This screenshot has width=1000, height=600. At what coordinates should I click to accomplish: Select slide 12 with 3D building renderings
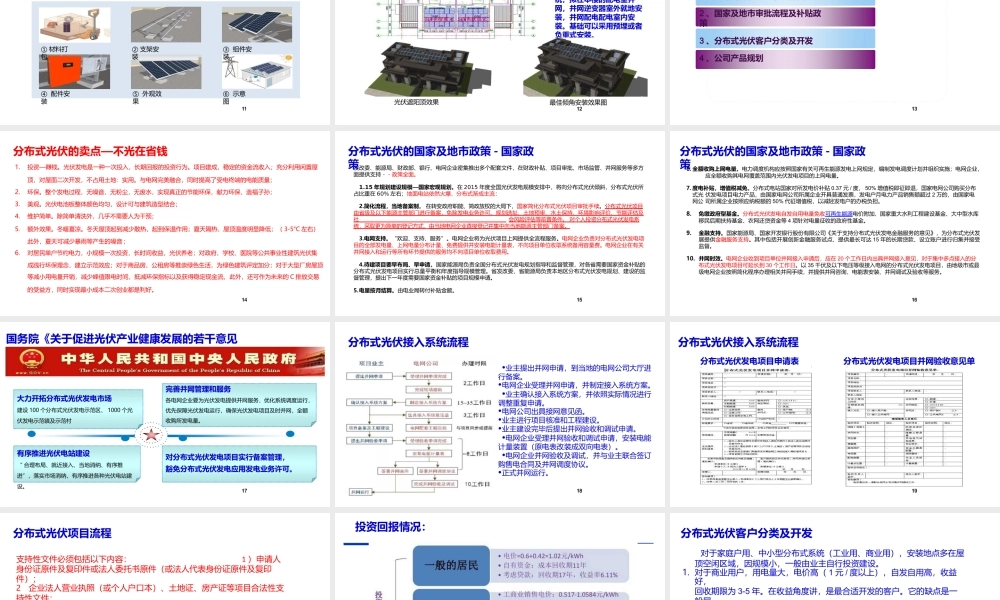click(x=499, y=62)
